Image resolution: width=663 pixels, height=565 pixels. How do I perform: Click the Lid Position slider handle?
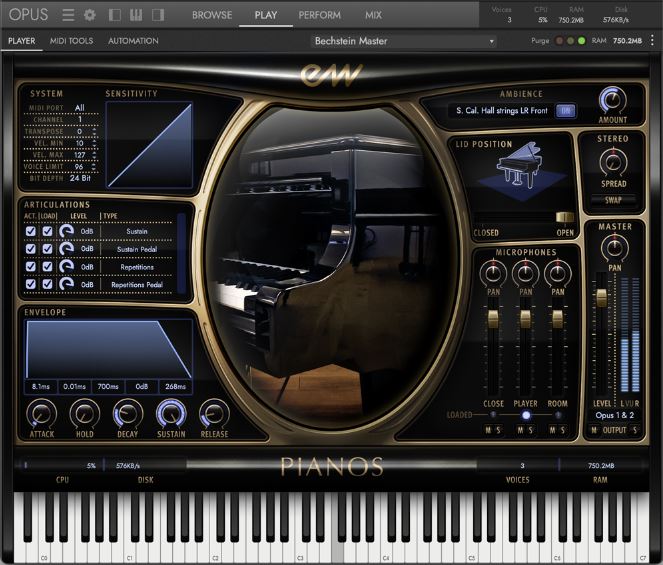[564, 217]
